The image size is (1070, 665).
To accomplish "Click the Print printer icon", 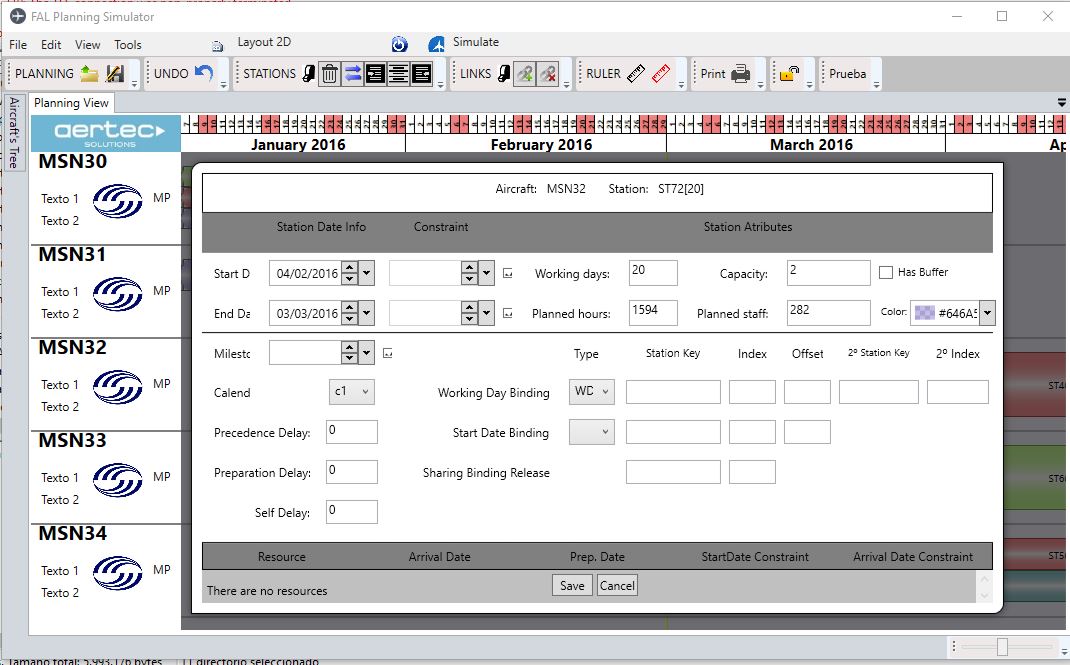I will tap(740, 73).
